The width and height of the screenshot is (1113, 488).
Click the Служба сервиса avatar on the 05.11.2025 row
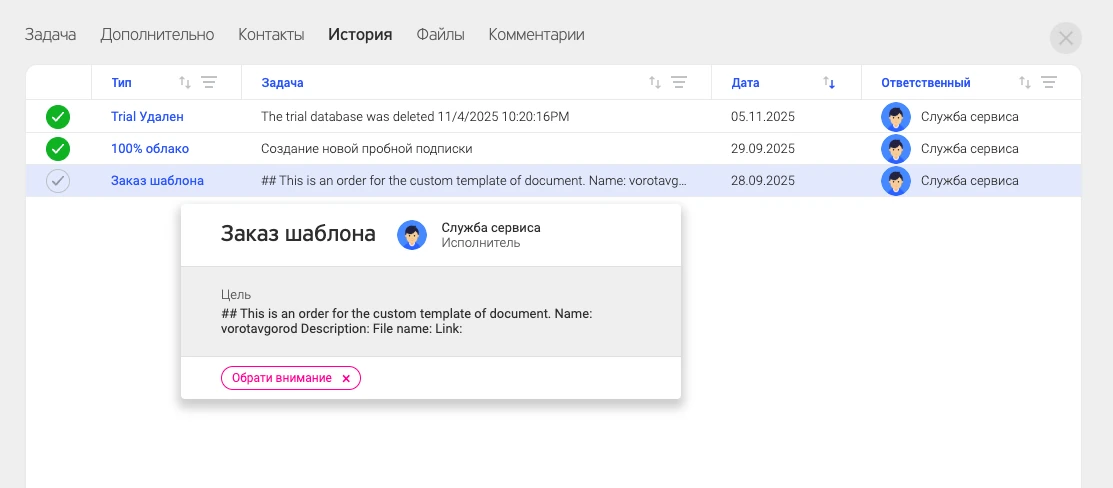[896, 116]
